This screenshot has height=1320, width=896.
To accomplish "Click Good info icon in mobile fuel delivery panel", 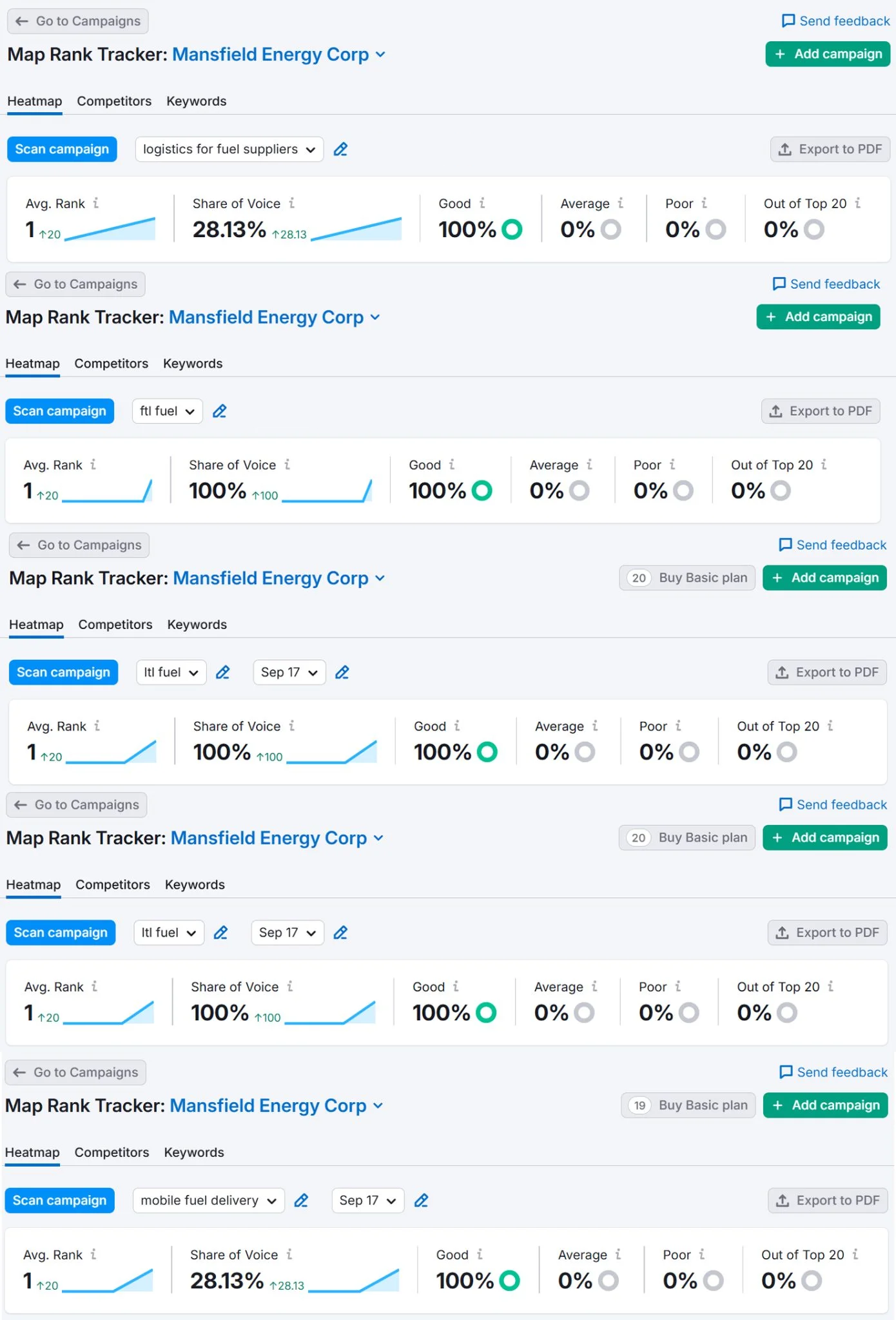I will click(x=480, y=1254).
